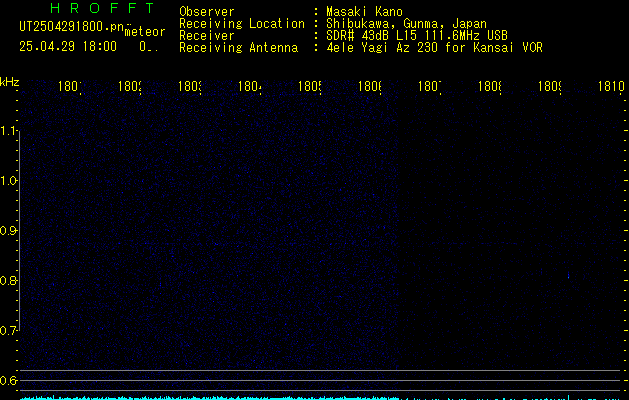Click the 1806 time axis label
The image size is (629, 400).
tap(369, 86)
